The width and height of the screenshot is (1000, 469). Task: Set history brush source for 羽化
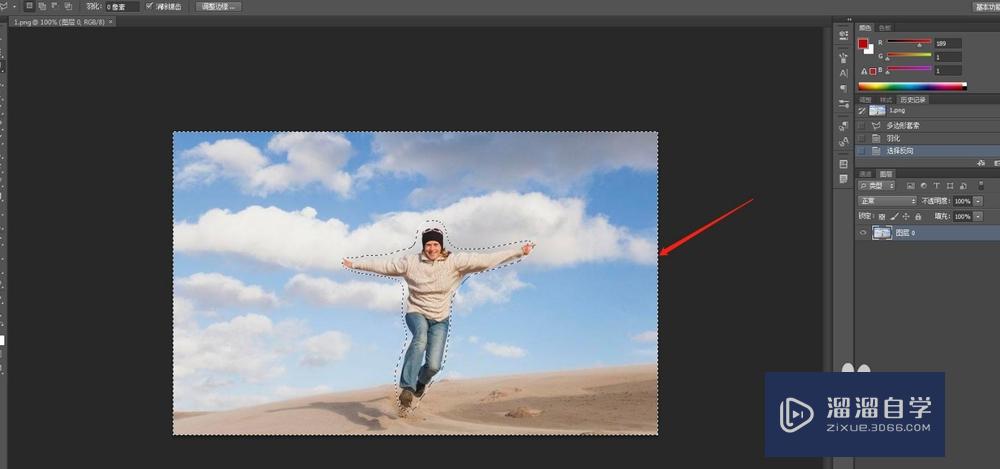point(862,138)
